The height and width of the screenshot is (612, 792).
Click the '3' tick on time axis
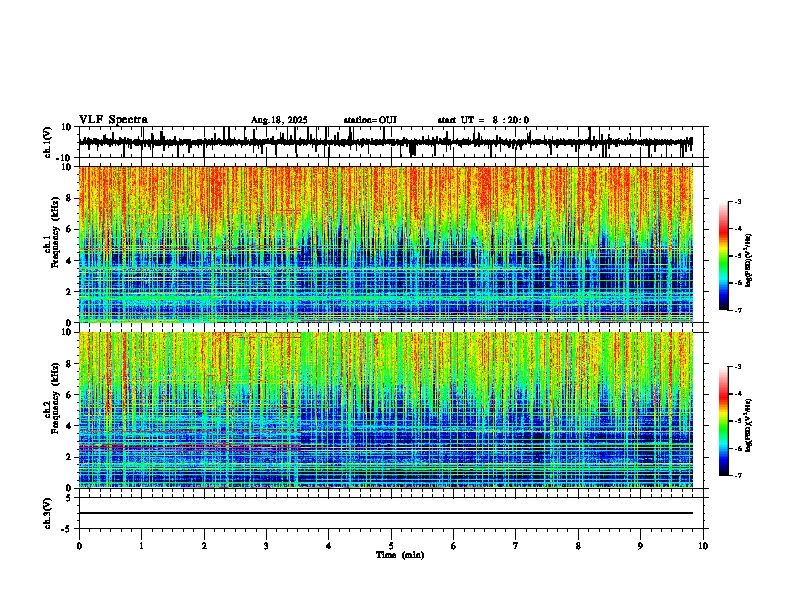click(266, 546)
